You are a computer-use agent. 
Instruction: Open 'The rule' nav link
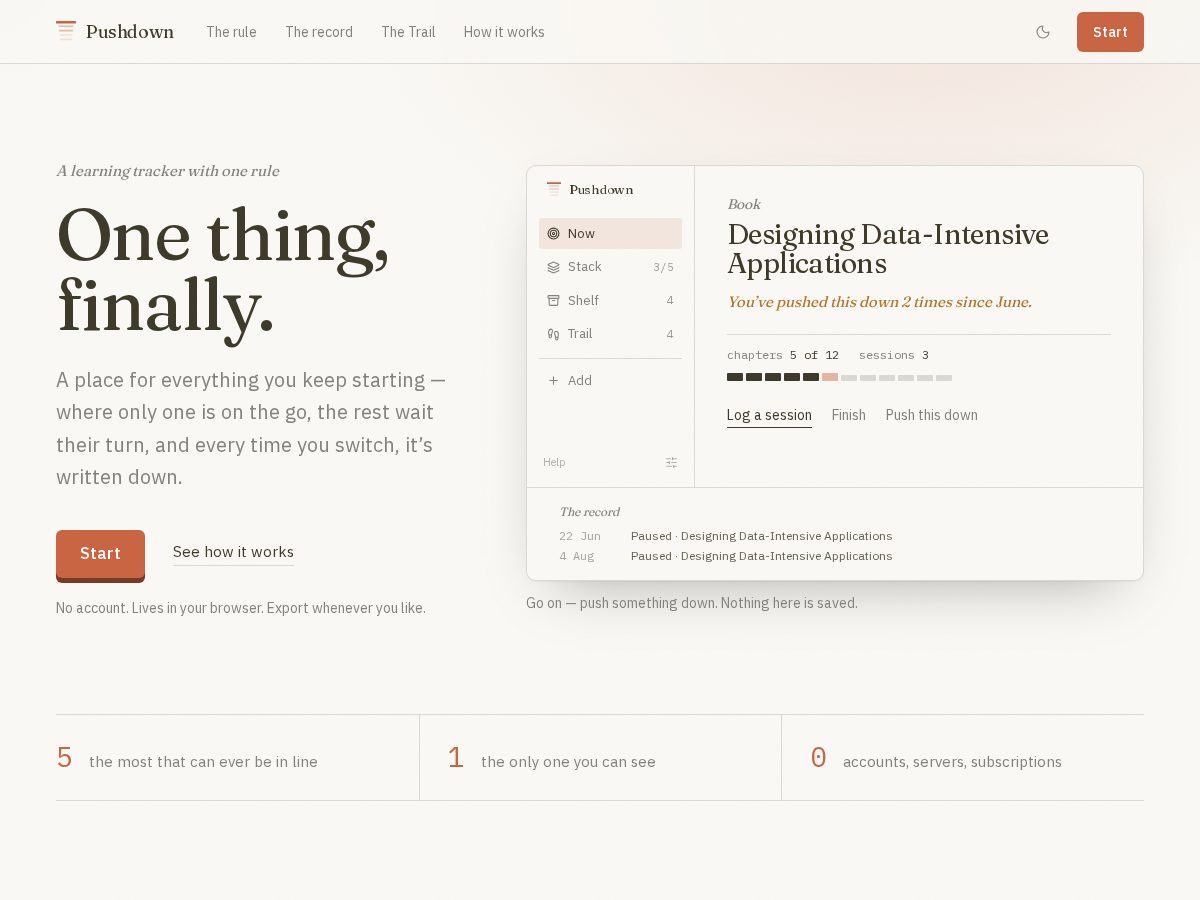pyautogui.click(x=231, y=32)
